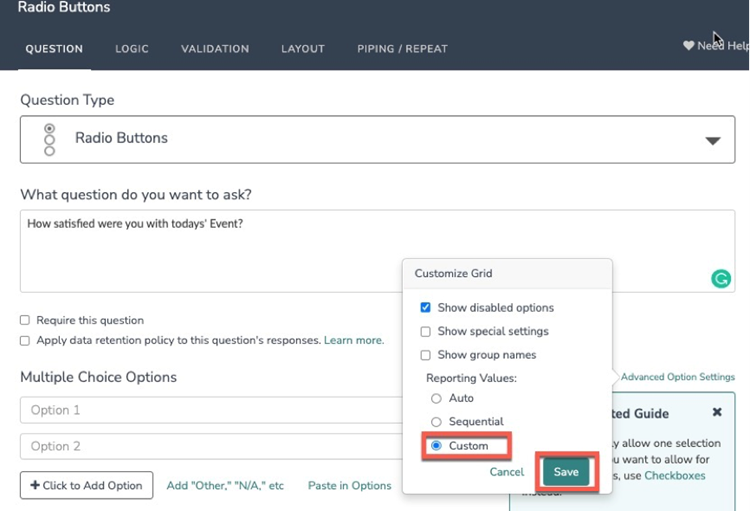Check Require this question box

pos(25,321)
